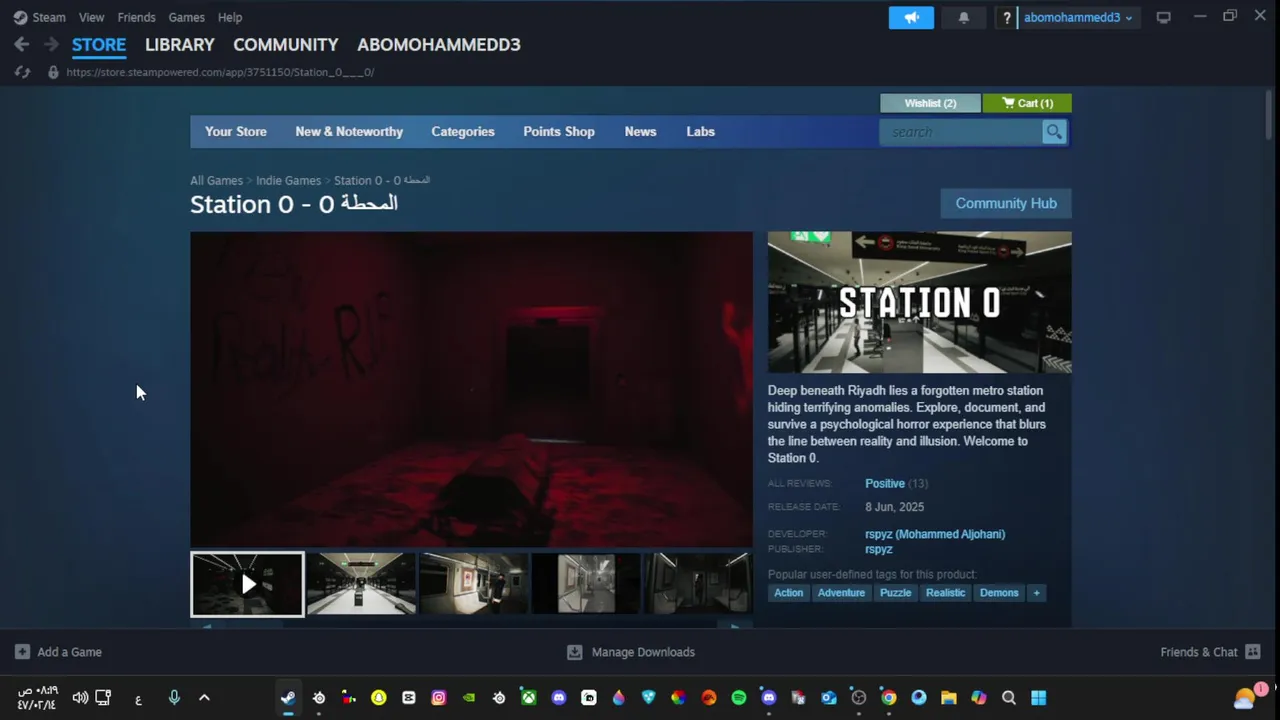Open the Friends menu
Viewport: 1280px width, 720px height.
[136, 18]
